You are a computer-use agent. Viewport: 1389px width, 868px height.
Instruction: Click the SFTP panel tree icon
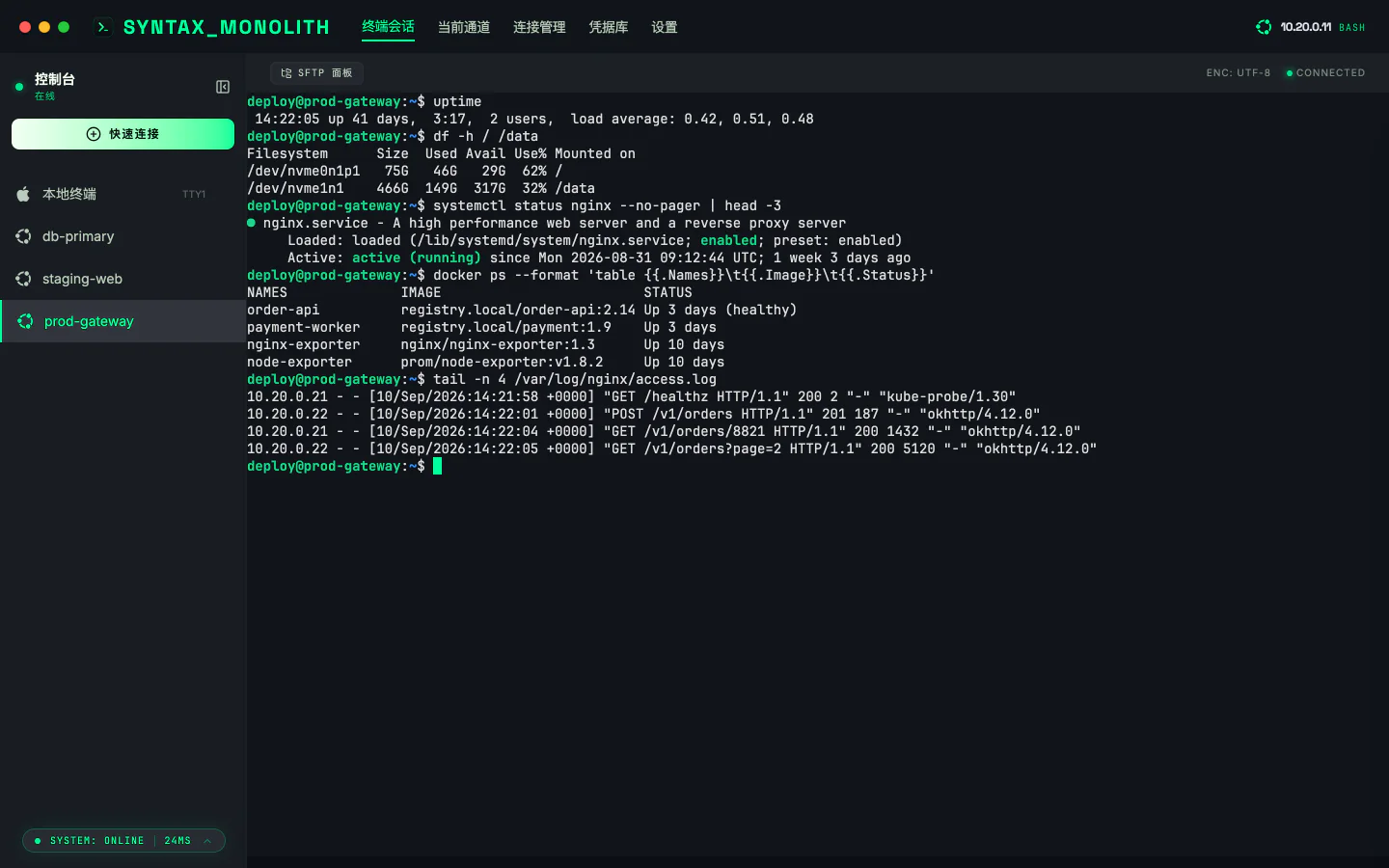point(286,73)
